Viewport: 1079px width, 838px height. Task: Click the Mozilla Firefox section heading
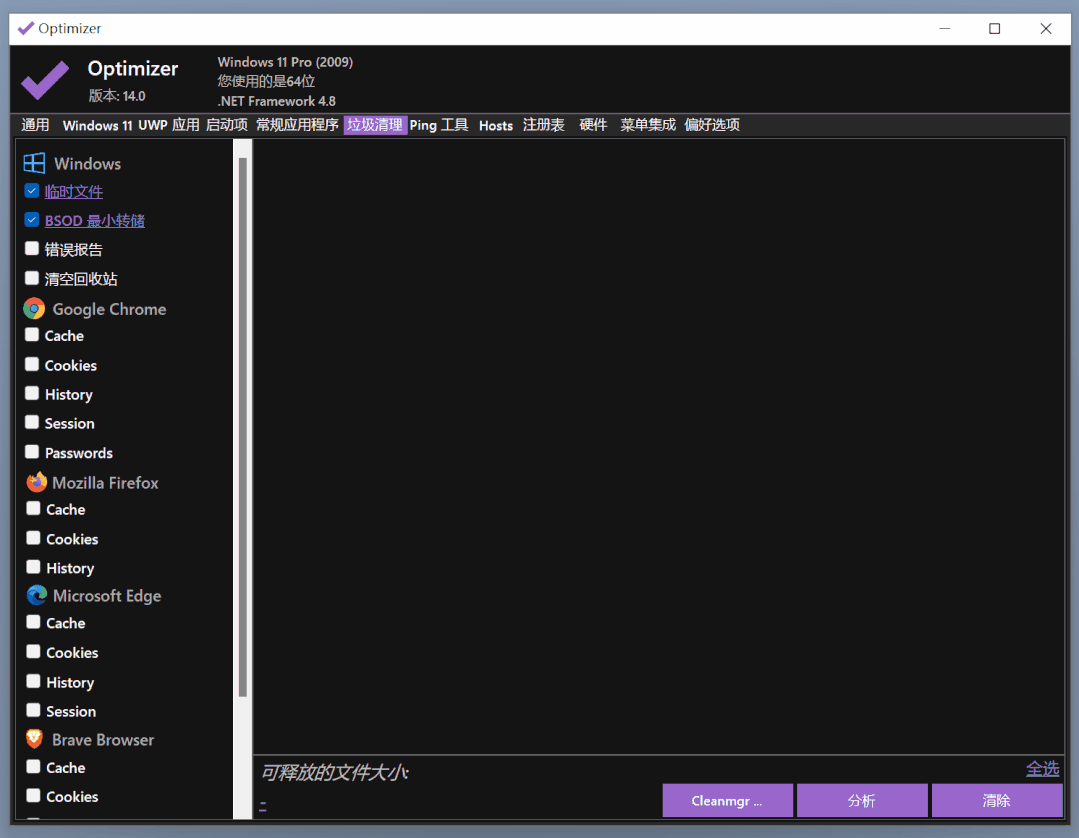105,483
